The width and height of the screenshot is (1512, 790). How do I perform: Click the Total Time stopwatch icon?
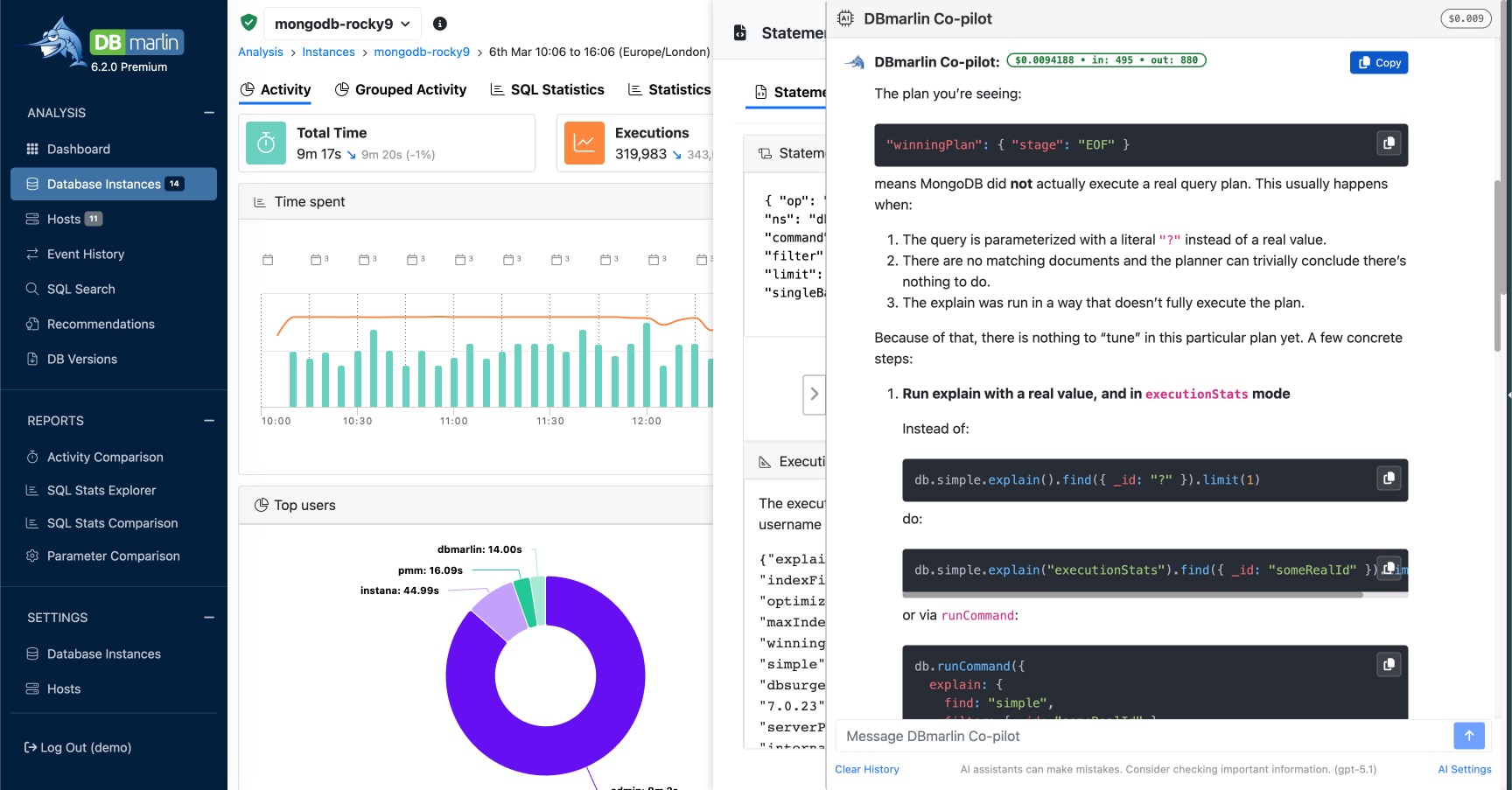pyautogui.click(x=266, y=143)
